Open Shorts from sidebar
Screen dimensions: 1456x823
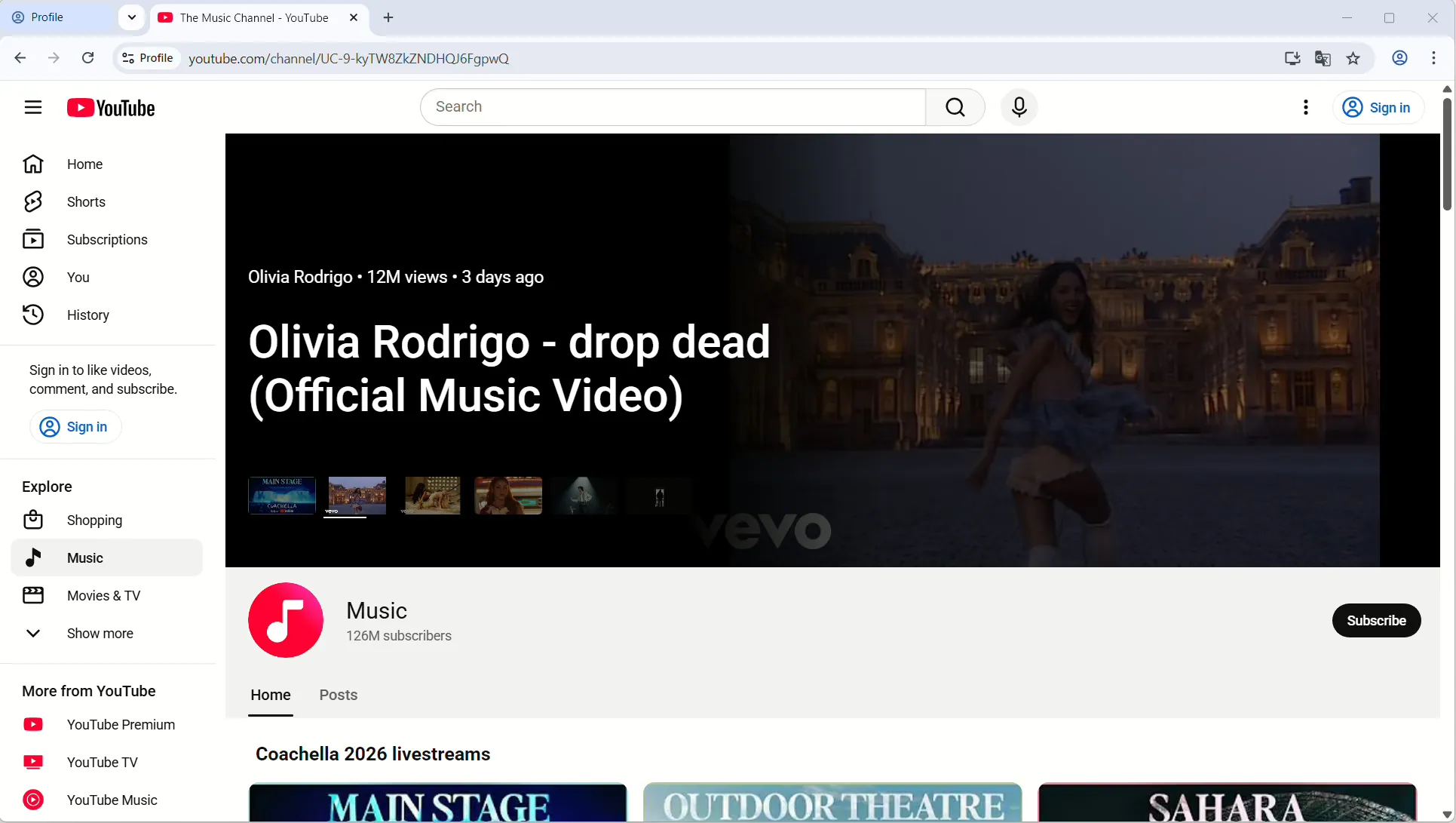tap(107, 201)
